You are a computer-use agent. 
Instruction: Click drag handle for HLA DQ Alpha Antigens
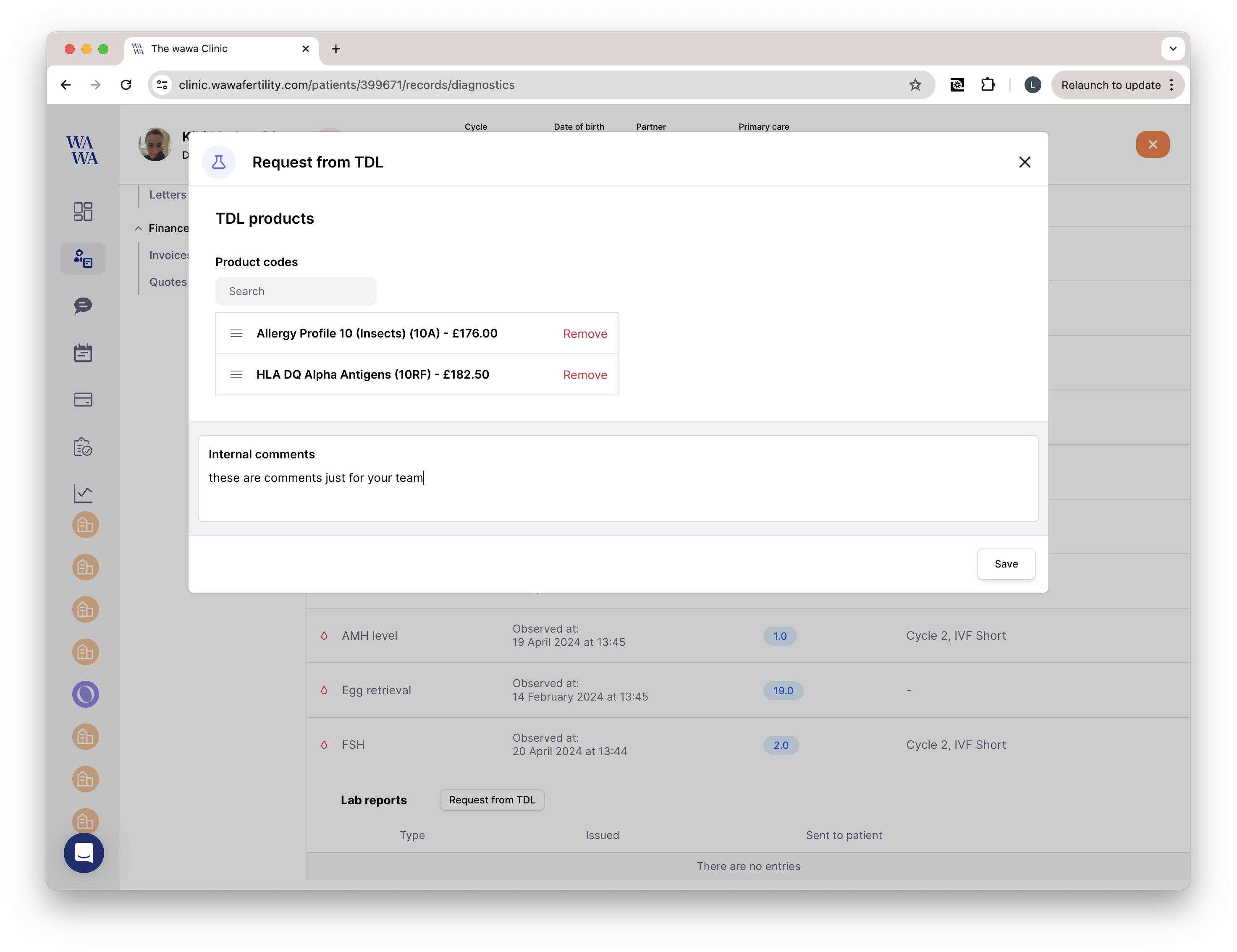click(x=236, y=375)
